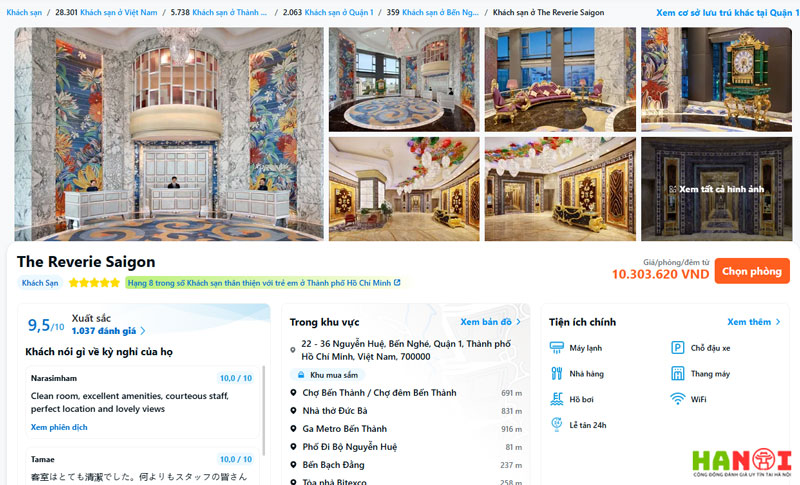Click the WiFi amenity icon
This screenshot has height=485, width=800.
click(x=678, y=399)
